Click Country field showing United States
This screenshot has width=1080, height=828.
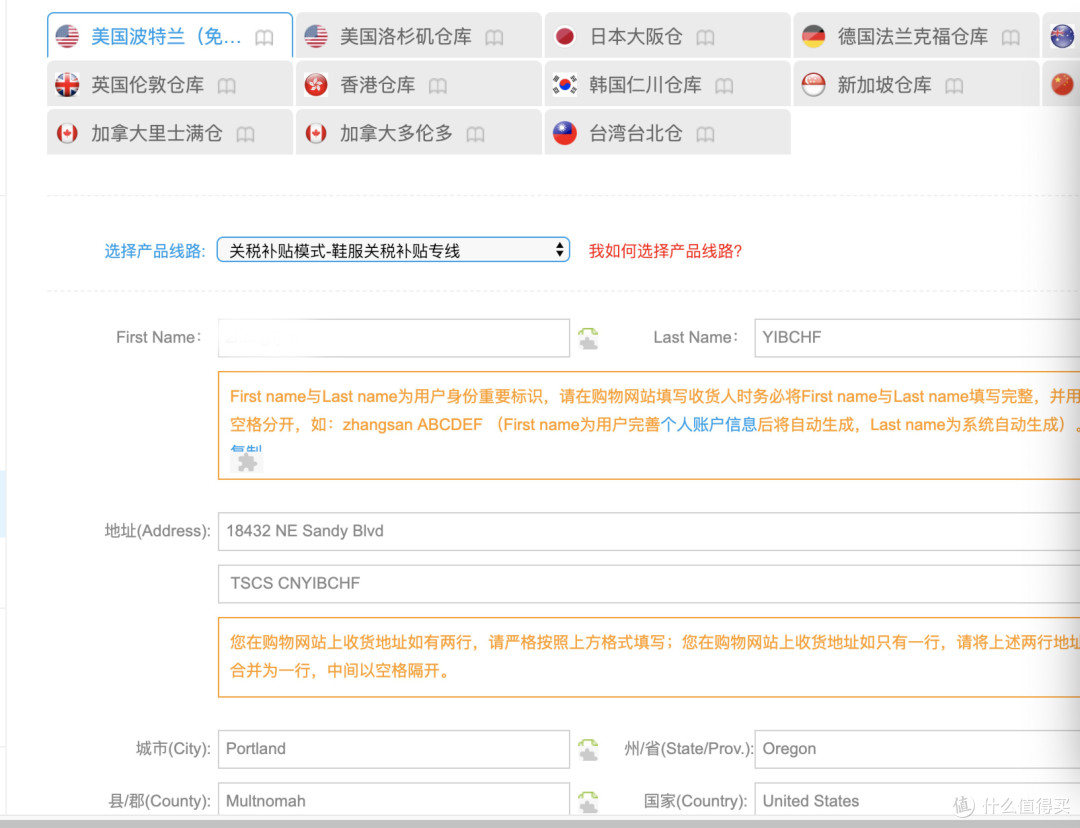tap(917, 800)
